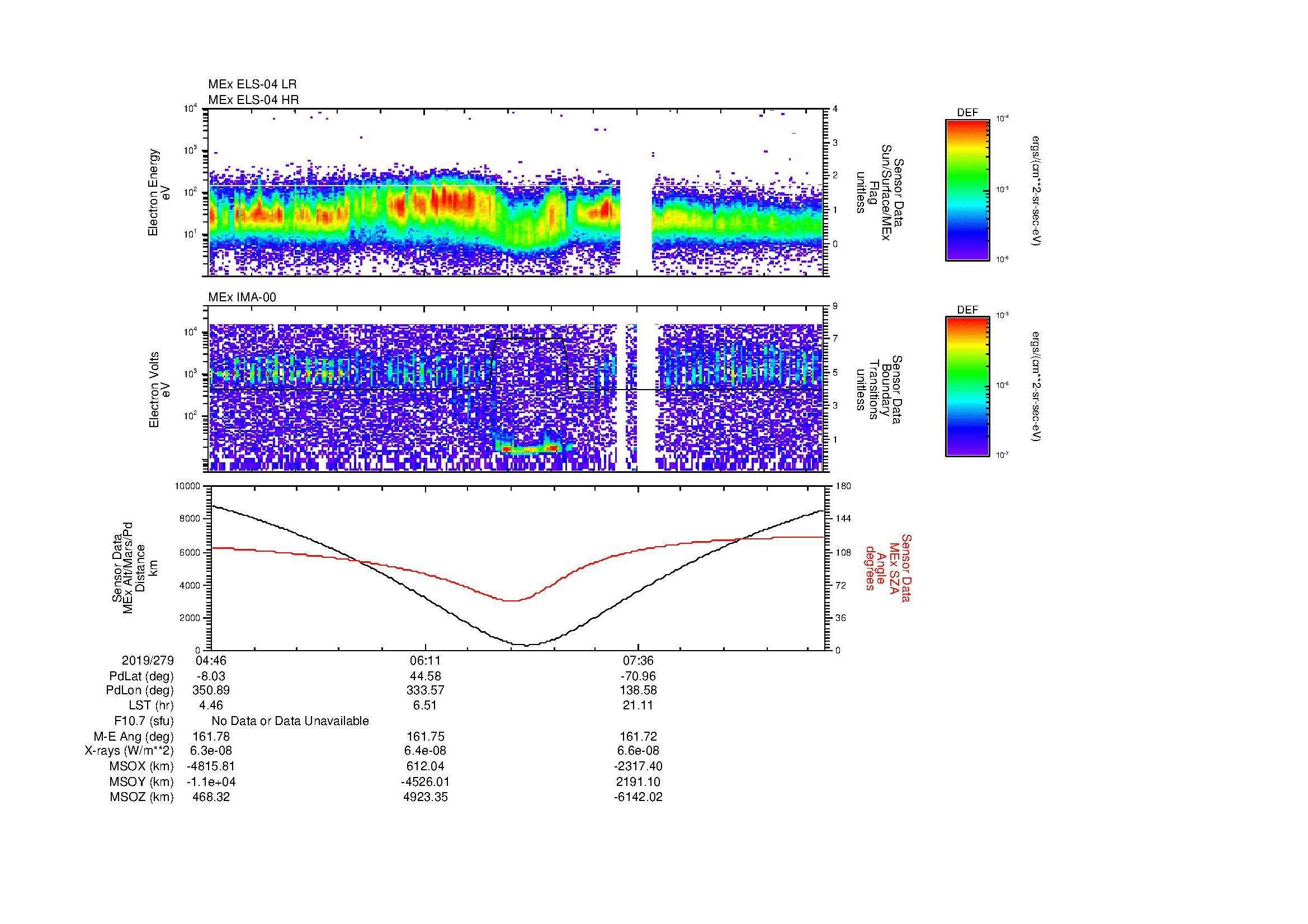Screen dimensions: 1308x924
Task: Click the IMA ion spectrogram panel
Action: 517,389
